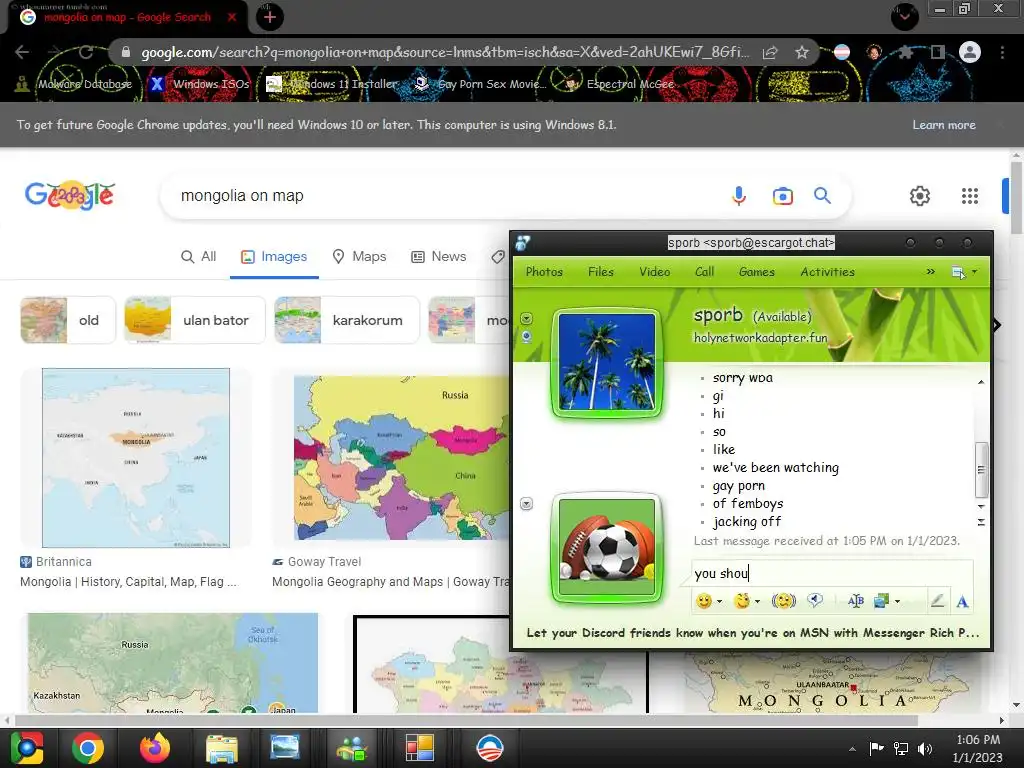Click the Messenger Rich Presence ad text
Viewport: 1024px width, 768px height.
point(752,633)
